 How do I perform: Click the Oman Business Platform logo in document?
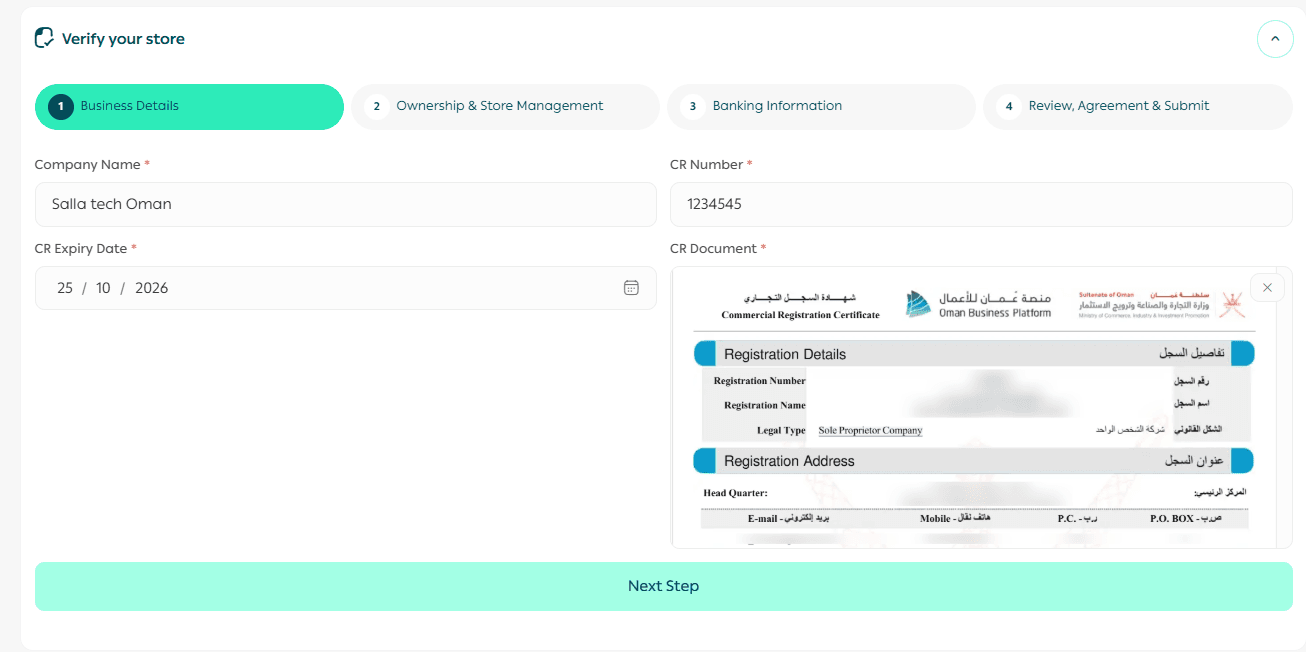point(979,304)
